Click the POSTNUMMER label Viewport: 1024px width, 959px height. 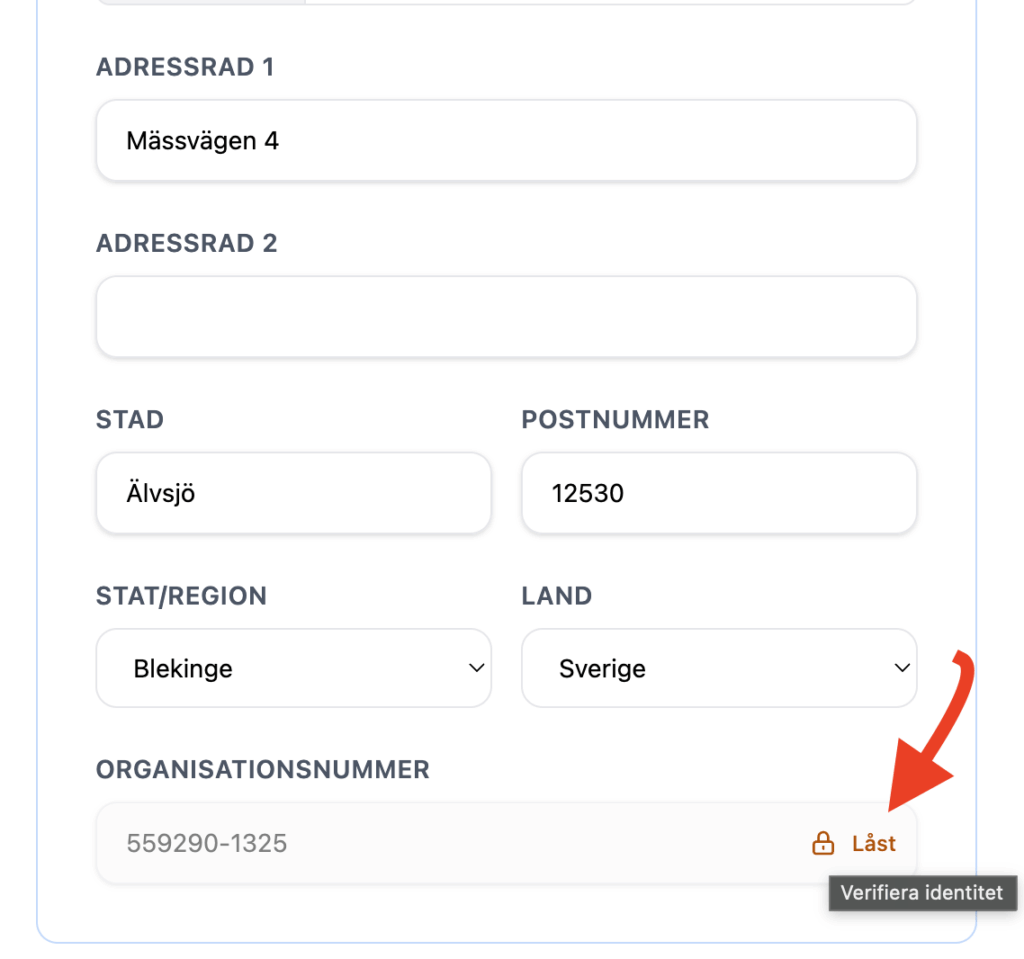coord(615,419)
